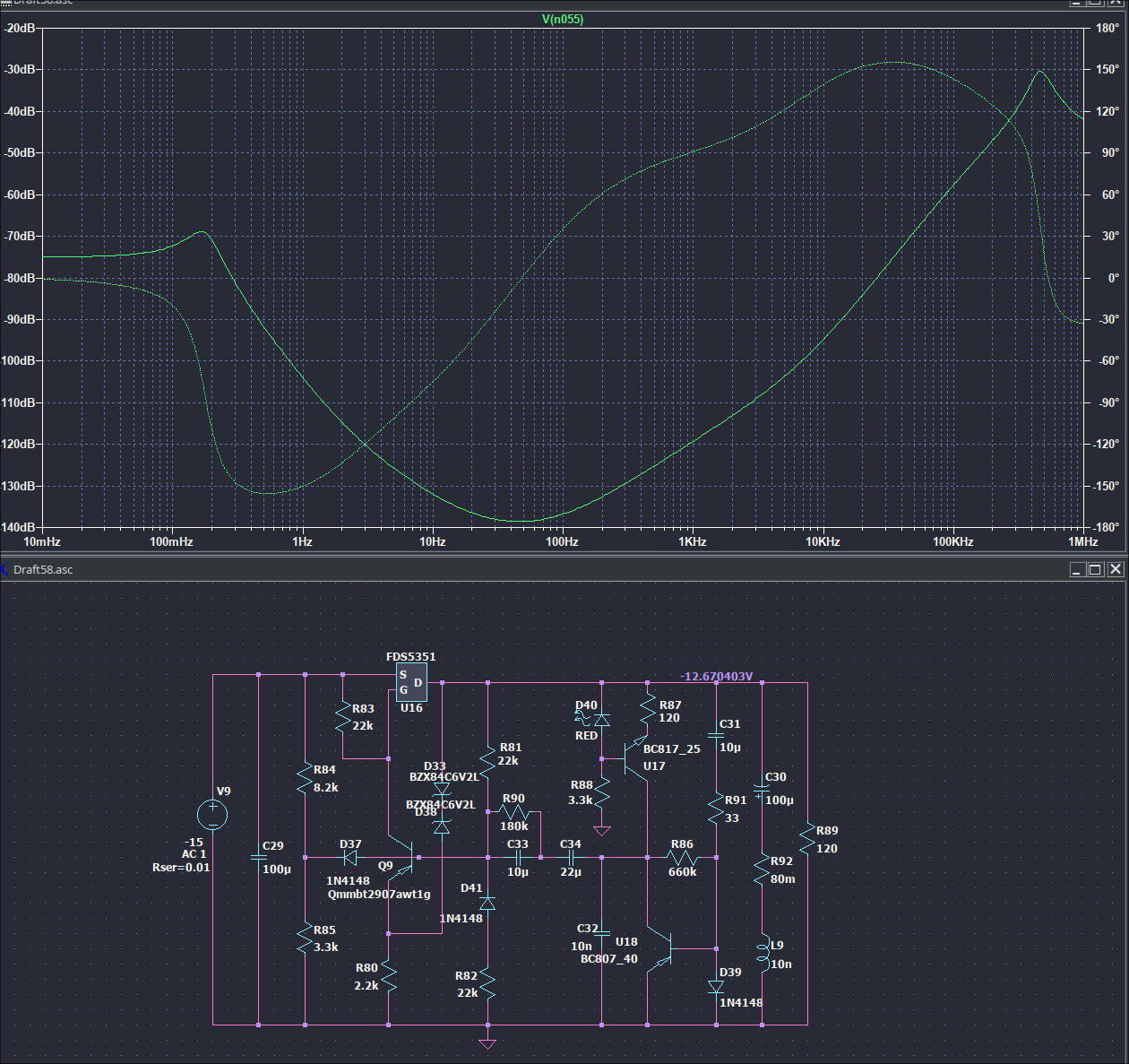Select the U16 FDS5351 MOSFET block
Screen dimensions: 1129x1064
click(411, 683)
